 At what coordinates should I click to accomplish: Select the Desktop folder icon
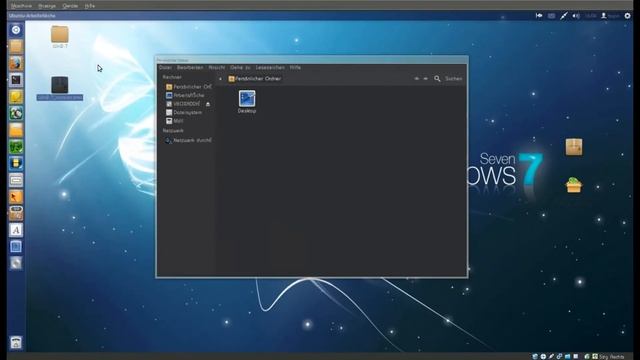(x=247, y=102)
